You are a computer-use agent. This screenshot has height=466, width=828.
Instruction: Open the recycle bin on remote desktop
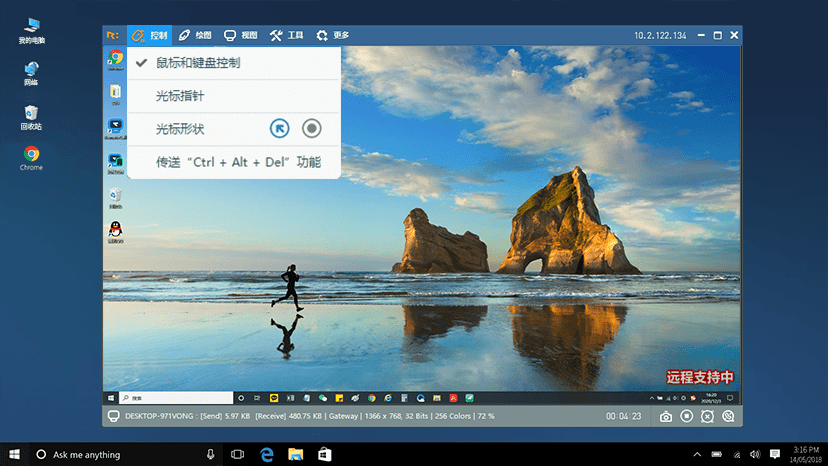(x=116, y=198)
